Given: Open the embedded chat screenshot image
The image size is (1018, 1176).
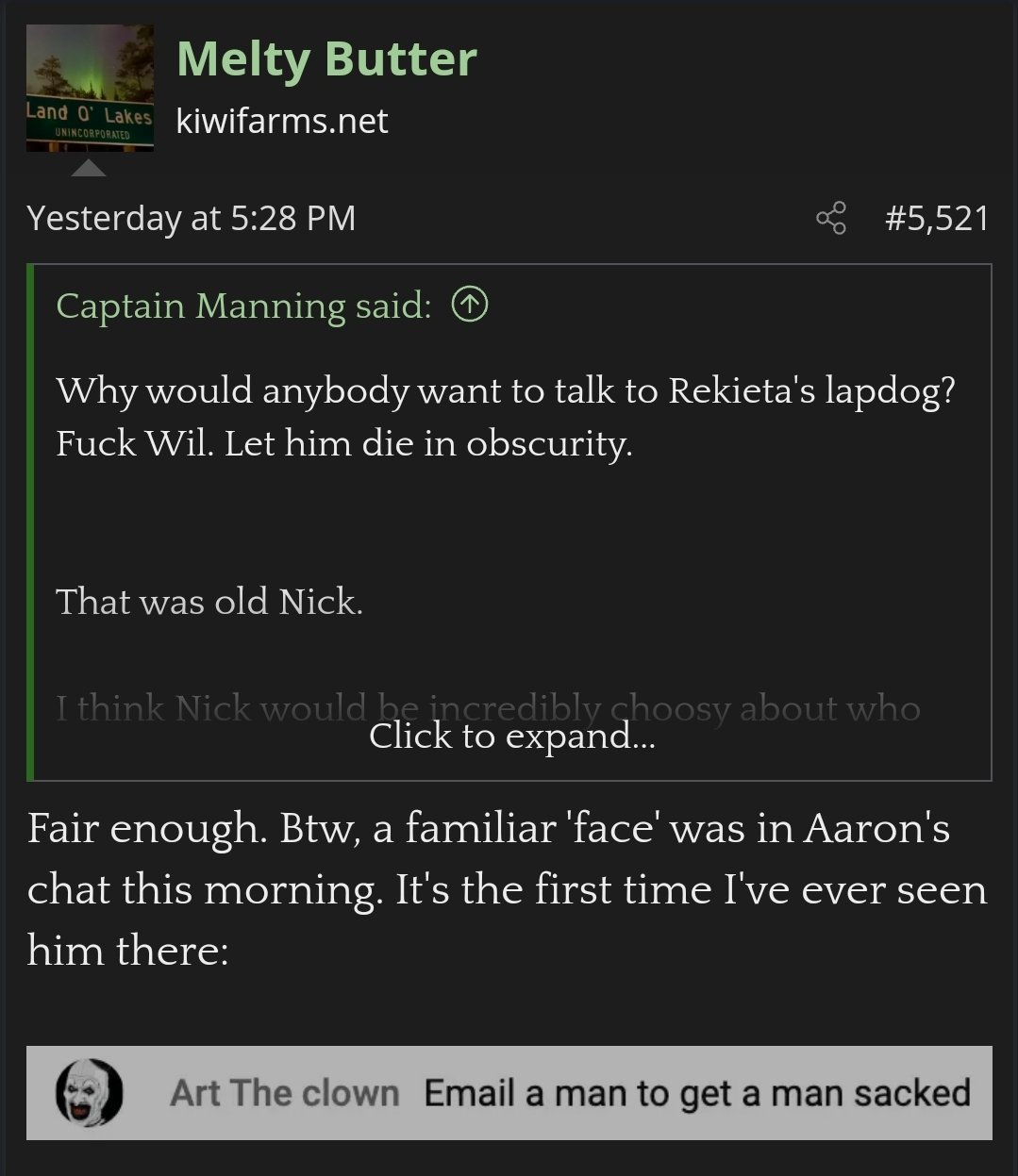Looking at the screenshot, I should point(509,1092).
